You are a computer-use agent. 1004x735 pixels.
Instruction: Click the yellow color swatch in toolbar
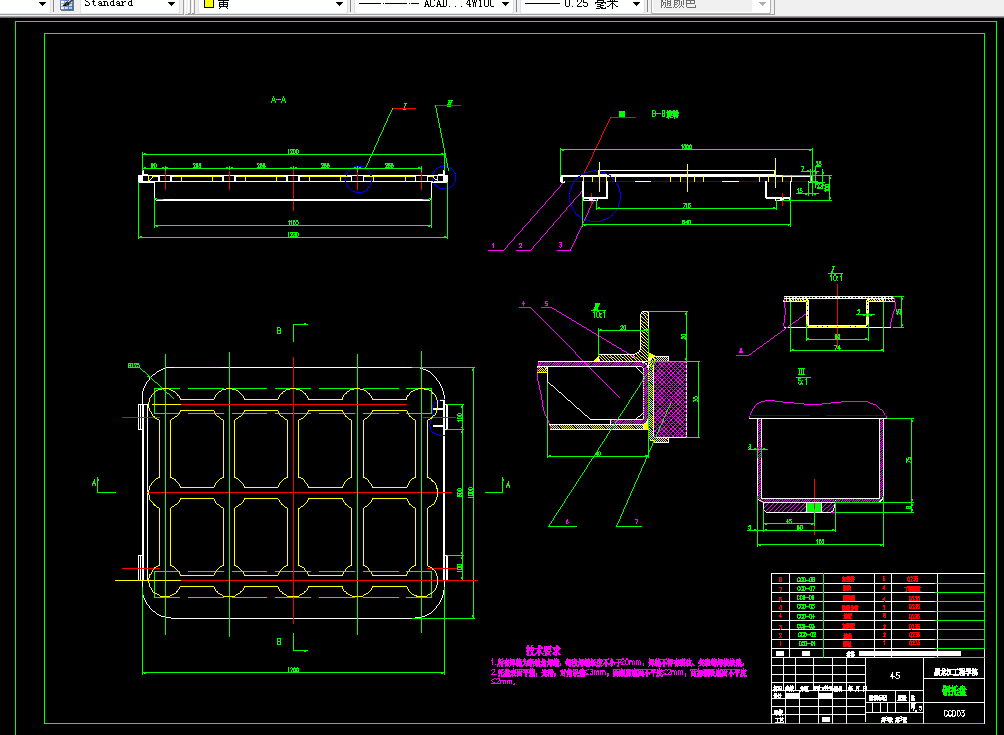click(209, 4)
